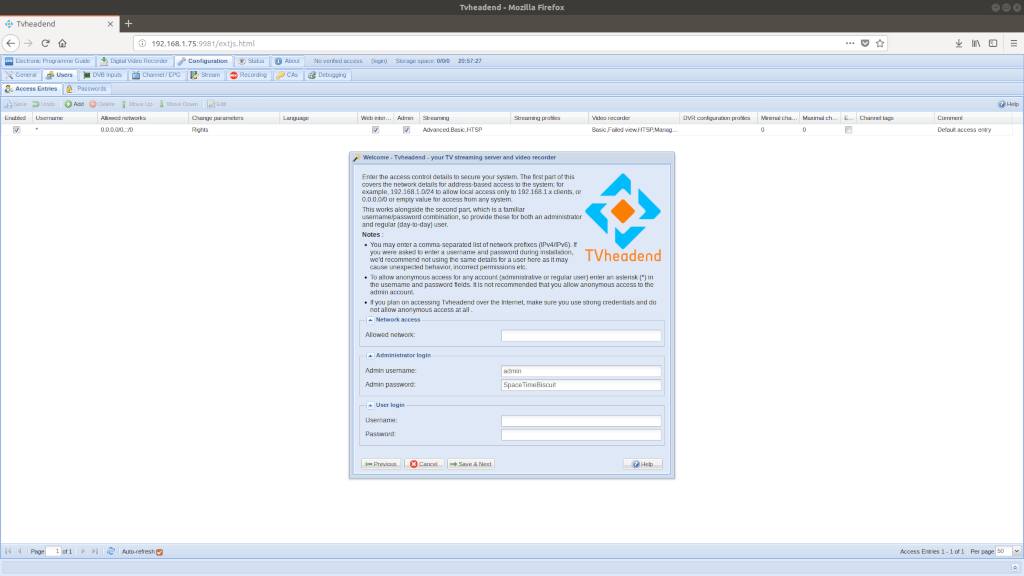Open the Recording configuration tab
Screen dimensions: 1024x576
(x=248, y=75)
